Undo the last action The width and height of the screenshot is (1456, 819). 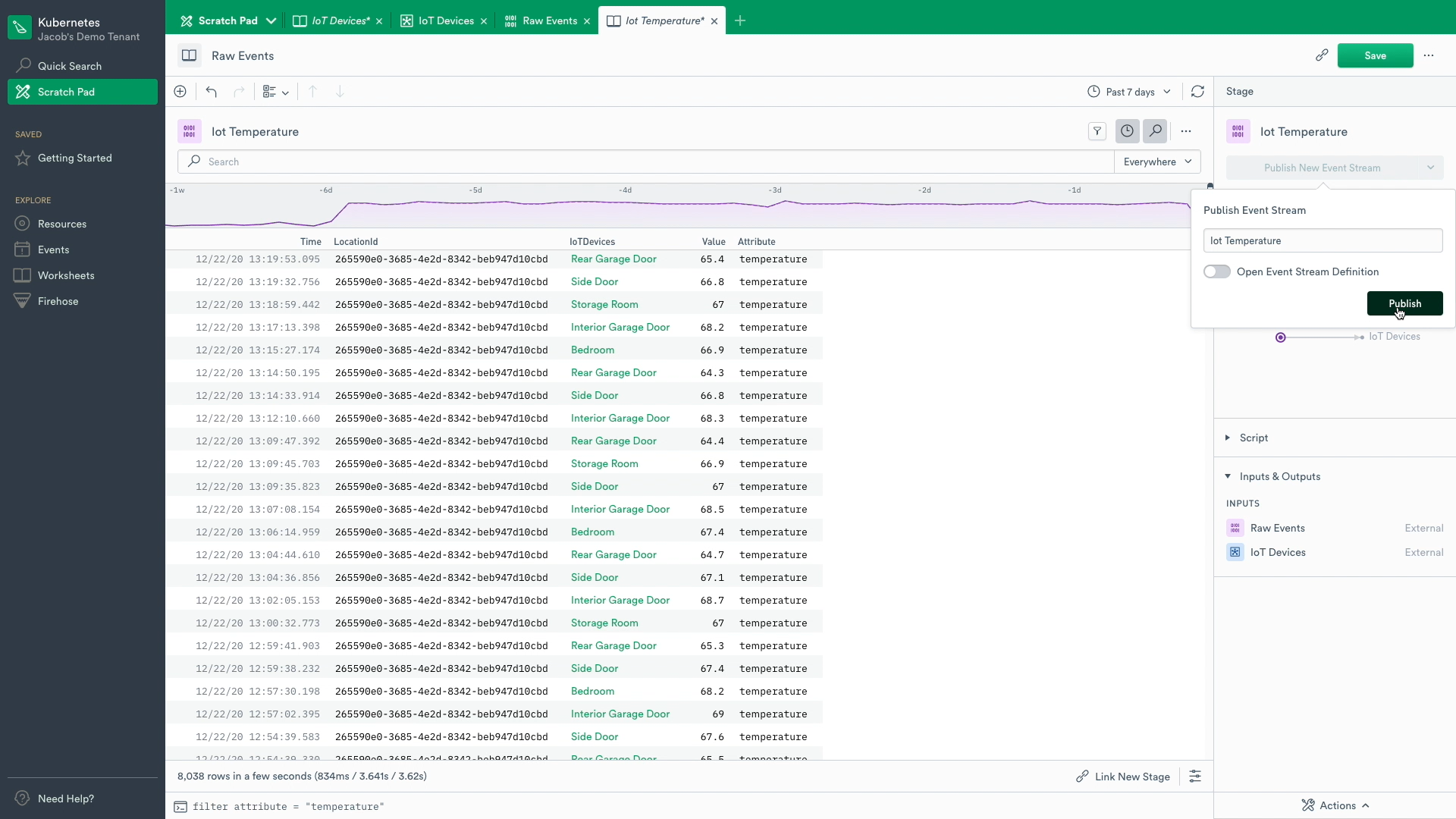pyautogui.click(x=212, y=92)
